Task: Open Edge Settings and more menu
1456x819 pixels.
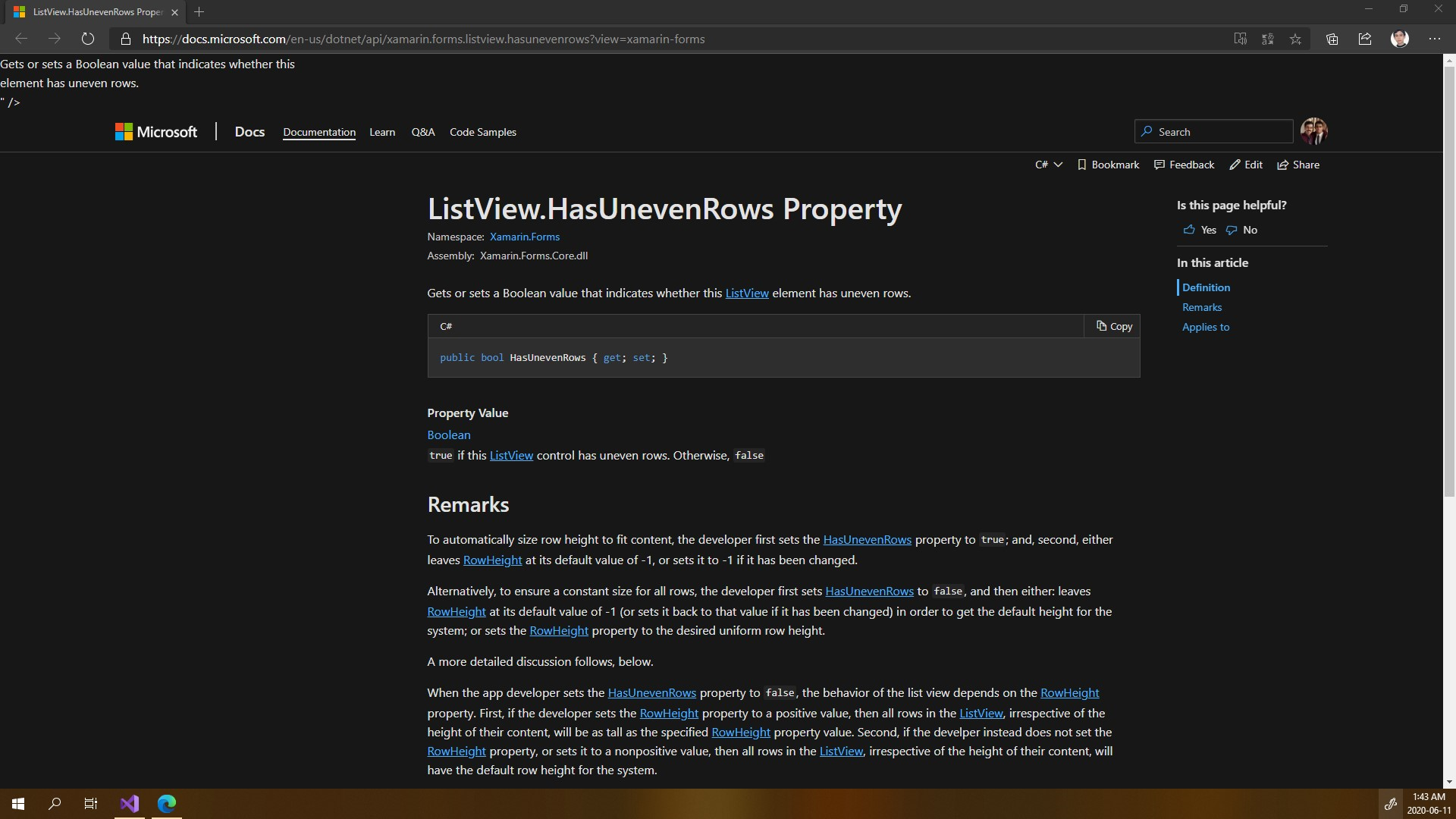Action: pyautogui.click(x=1435, y=39)
